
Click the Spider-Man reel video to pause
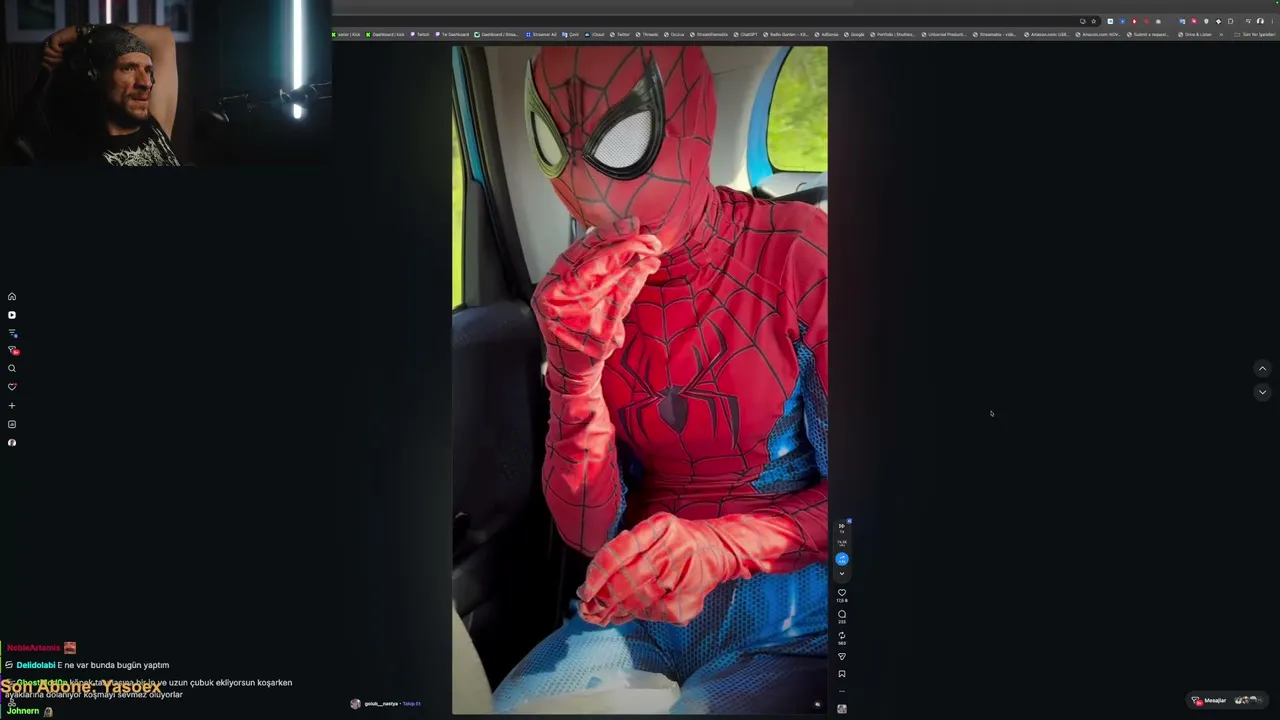(x=640, y=380)
